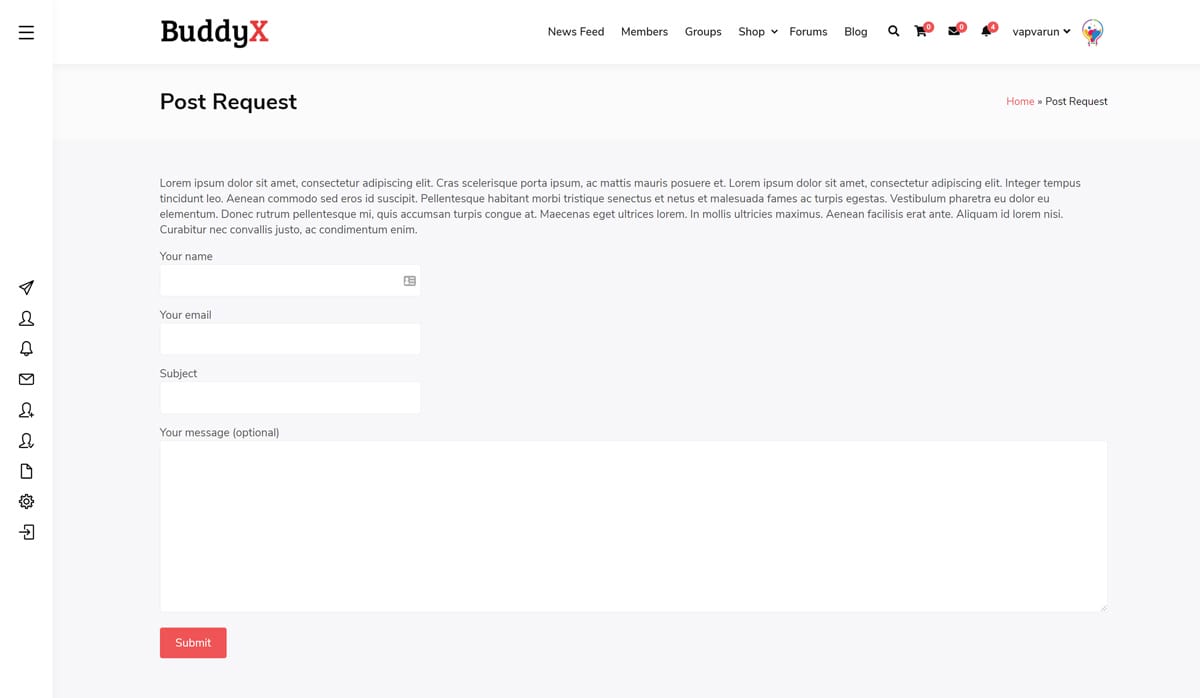Follow the Home breadcrumb link
1200x698 pixels.
(1020, 102)
